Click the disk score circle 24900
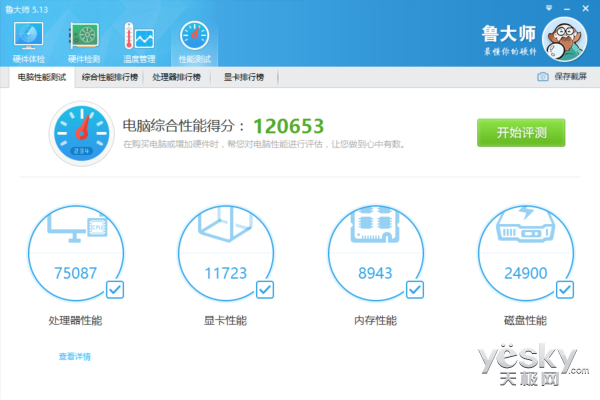Image resolution: width=600 pixels, height=400 pixels. [526, 253]
